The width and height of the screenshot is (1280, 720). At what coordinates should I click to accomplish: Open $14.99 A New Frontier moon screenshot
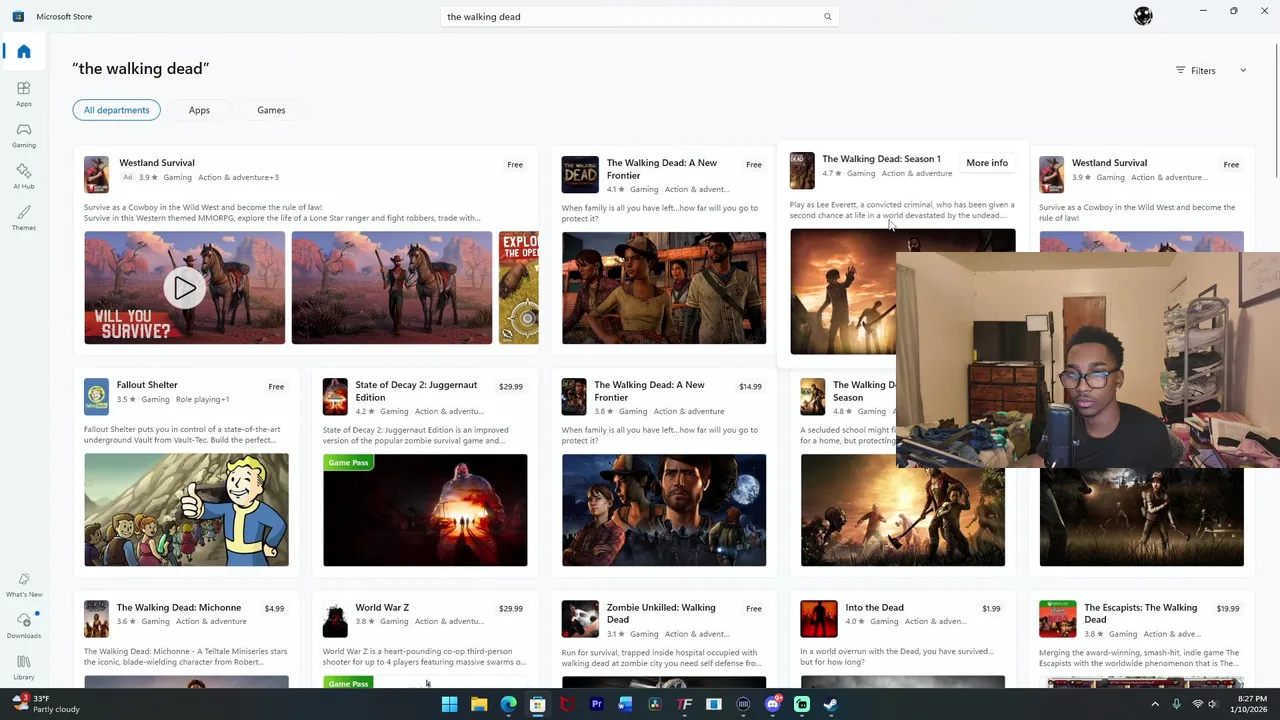point(664,510)
